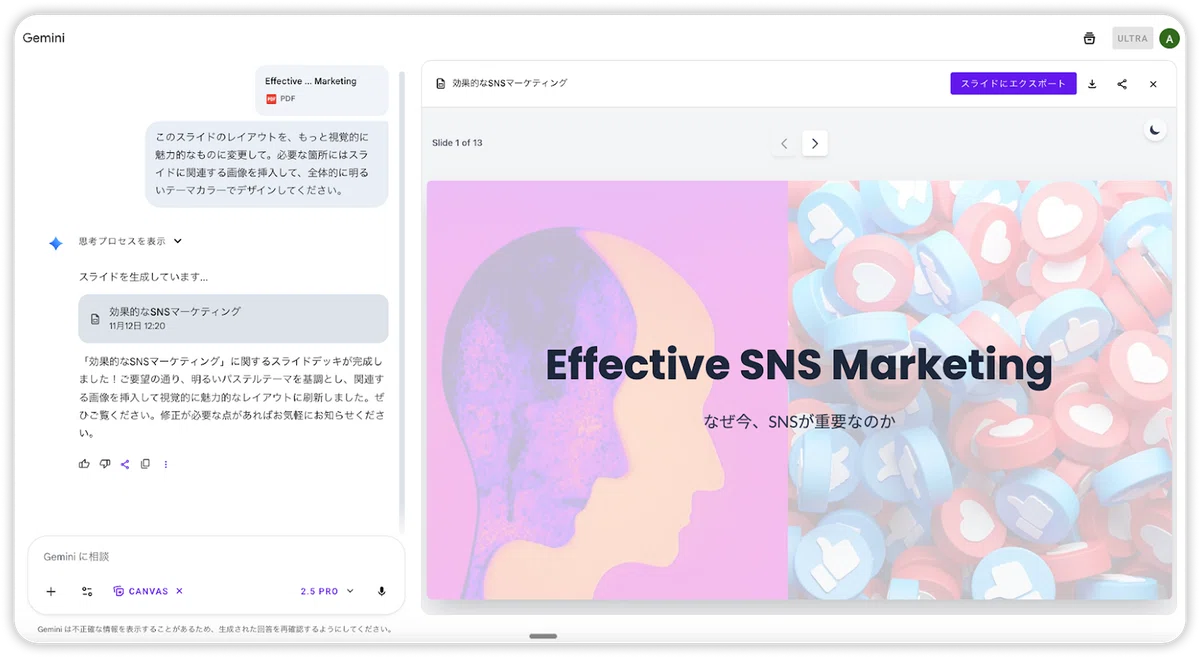This screenshot has height=658, width=1200.
Task: Click the document icon beside canvas title
Action: click(440, 84)
